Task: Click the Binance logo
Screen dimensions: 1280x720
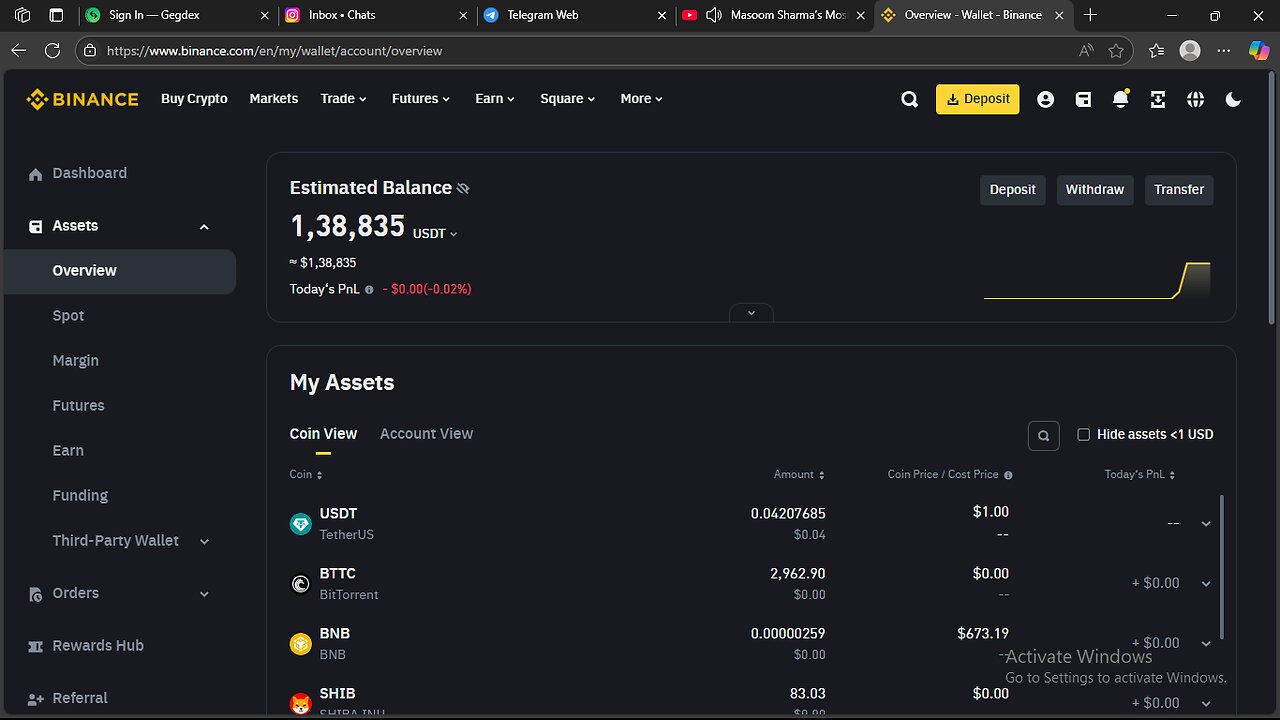Action: (82, 99)
